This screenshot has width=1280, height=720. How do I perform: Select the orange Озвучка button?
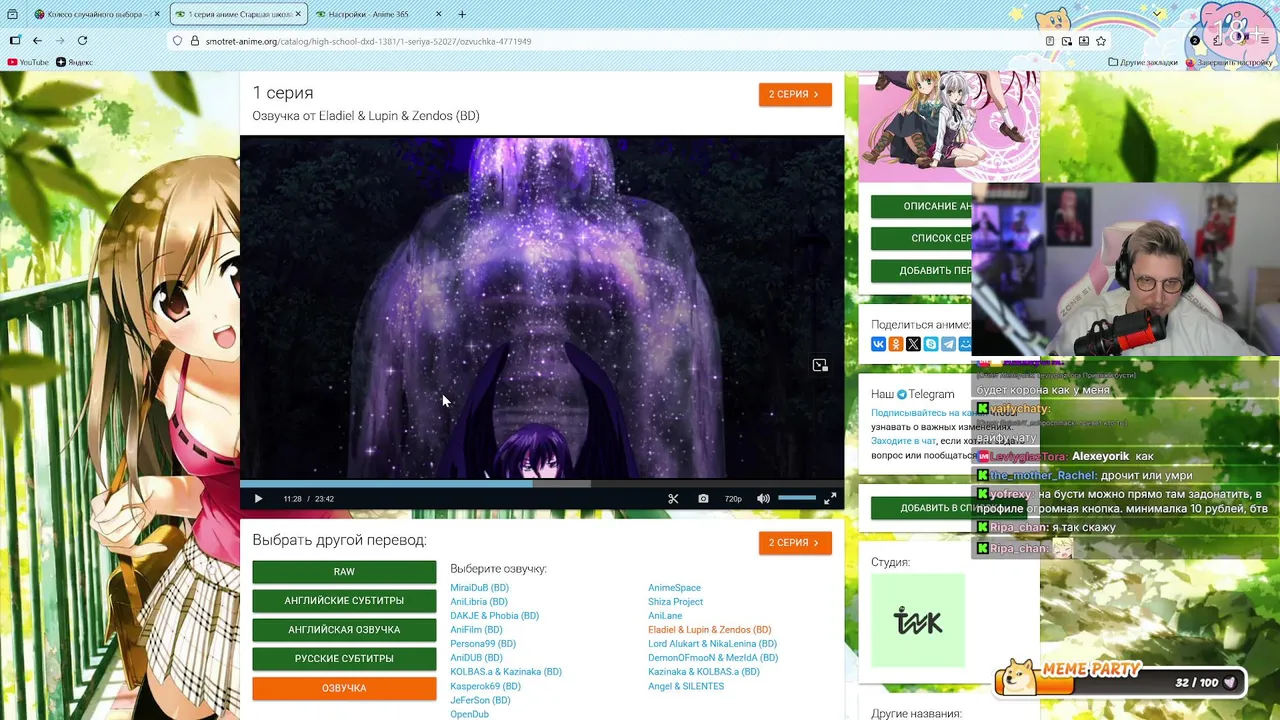344,688
